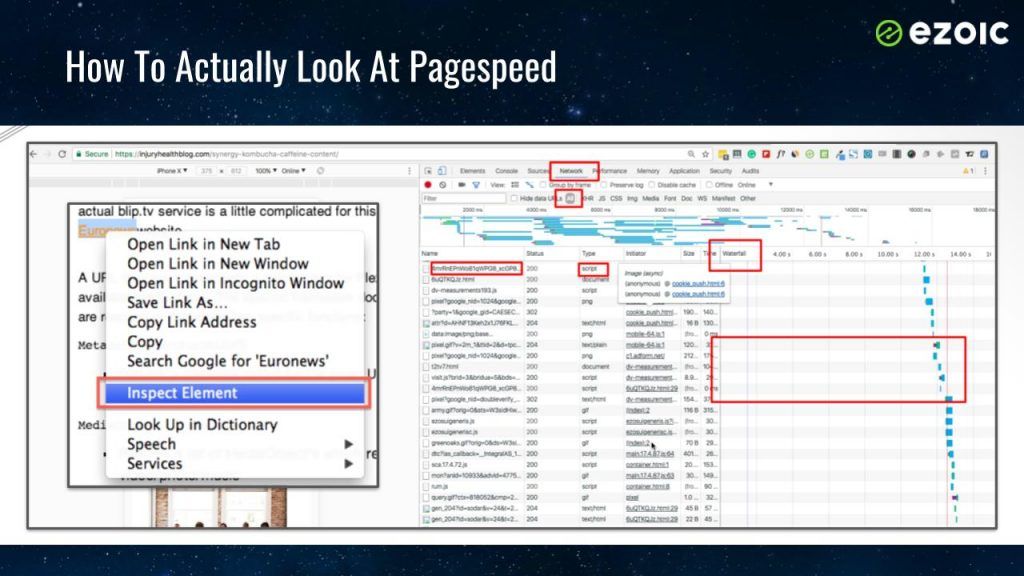Sort requests by the Status column header
Screen dimensions: 1024x576
click(x=535, y=253)
